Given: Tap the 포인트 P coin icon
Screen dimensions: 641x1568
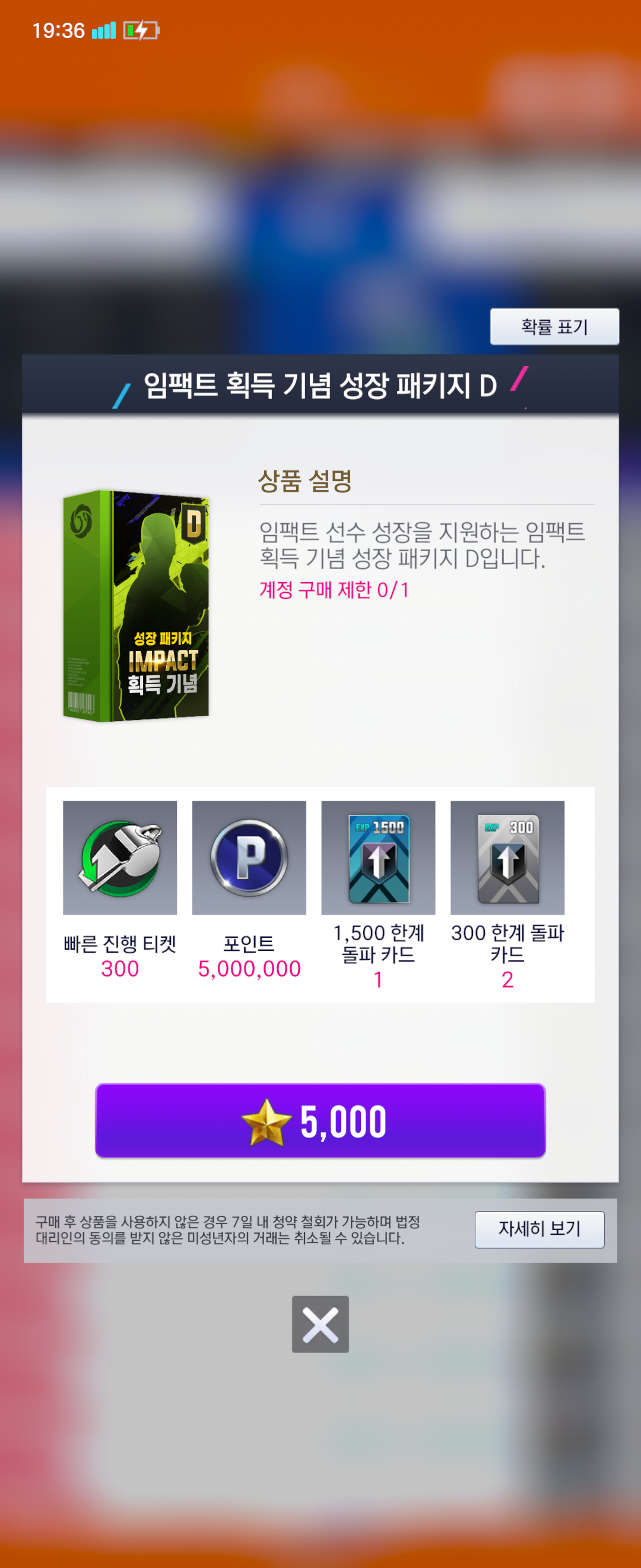Looking at the screenshot, I should tap(249, 857).
